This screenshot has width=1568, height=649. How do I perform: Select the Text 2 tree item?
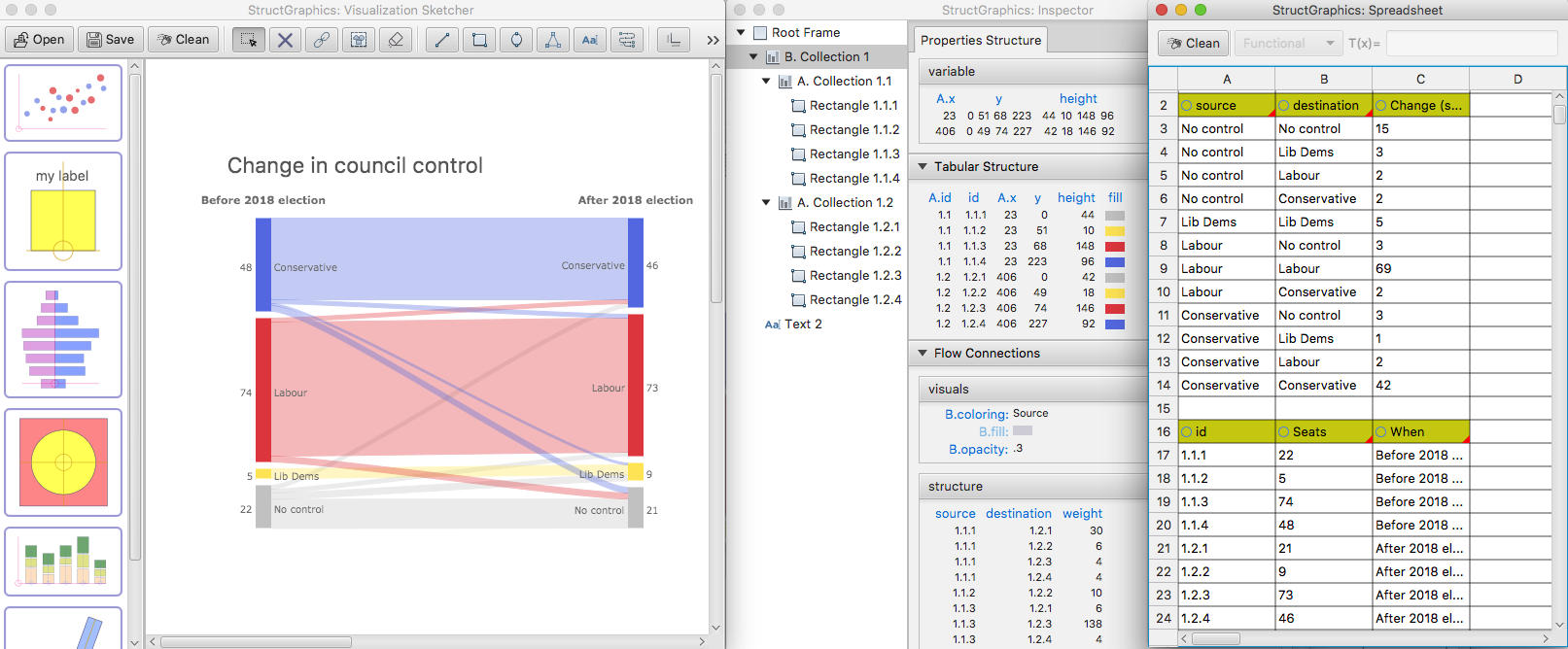point(803,324)
